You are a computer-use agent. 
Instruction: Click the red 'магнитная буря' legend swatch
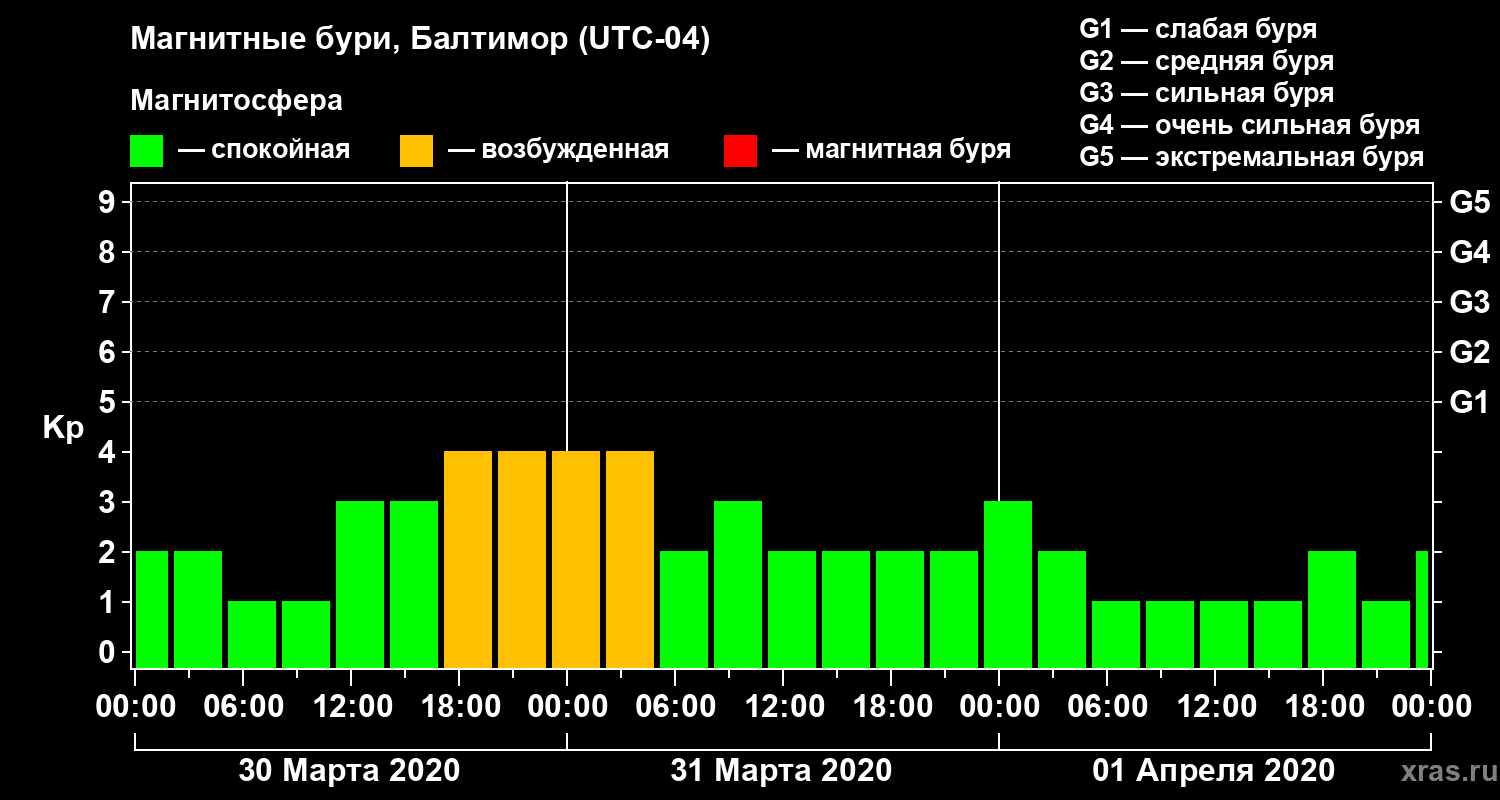[741, 151]
